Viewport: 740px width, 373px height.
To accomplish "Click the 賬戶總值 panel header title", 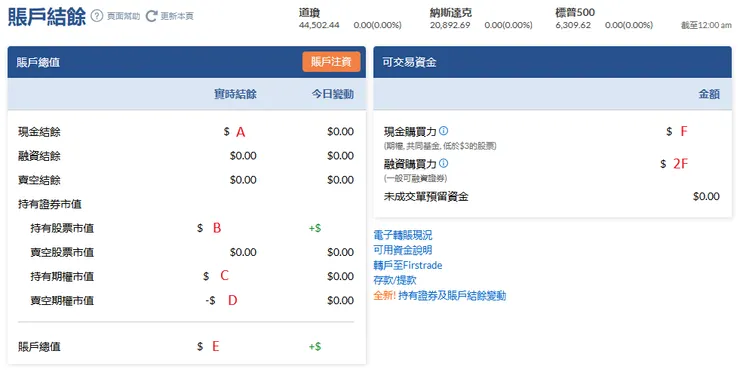I will coord(38,62).
